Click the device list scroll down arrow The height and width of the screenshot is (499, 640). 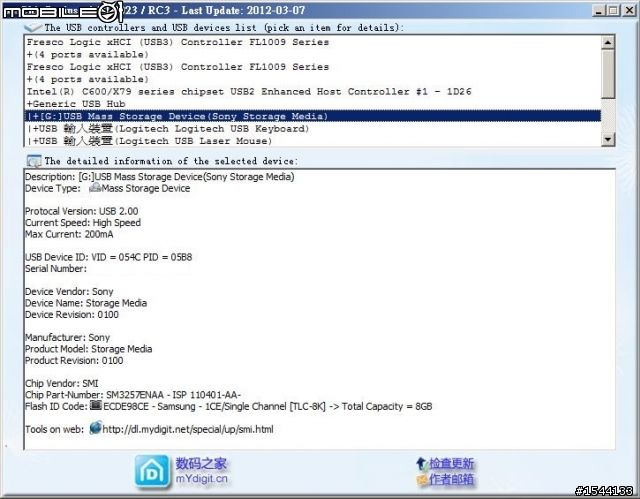(x=608, y=140)
